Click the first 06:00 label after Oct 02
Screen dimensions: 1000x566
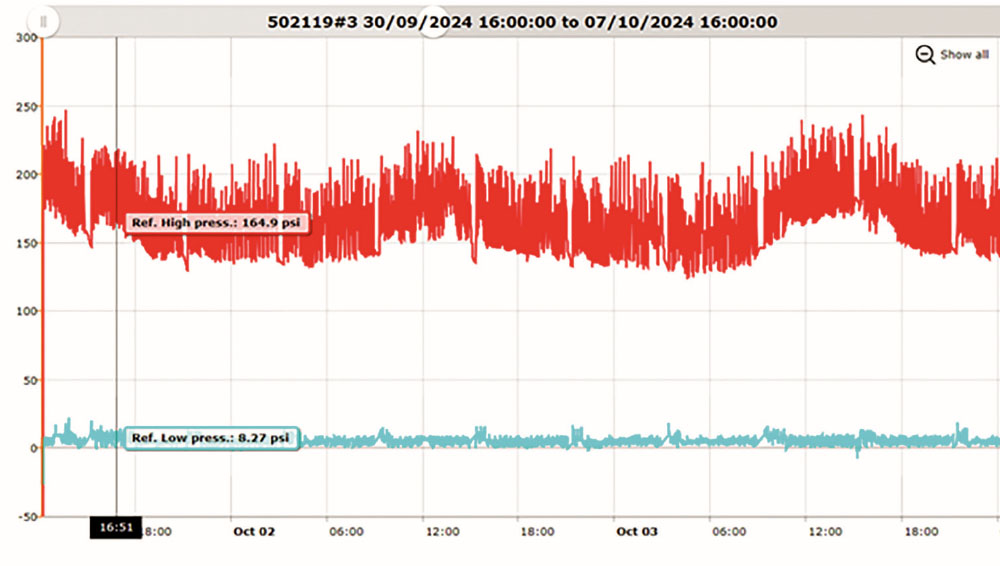coord(347,532)
